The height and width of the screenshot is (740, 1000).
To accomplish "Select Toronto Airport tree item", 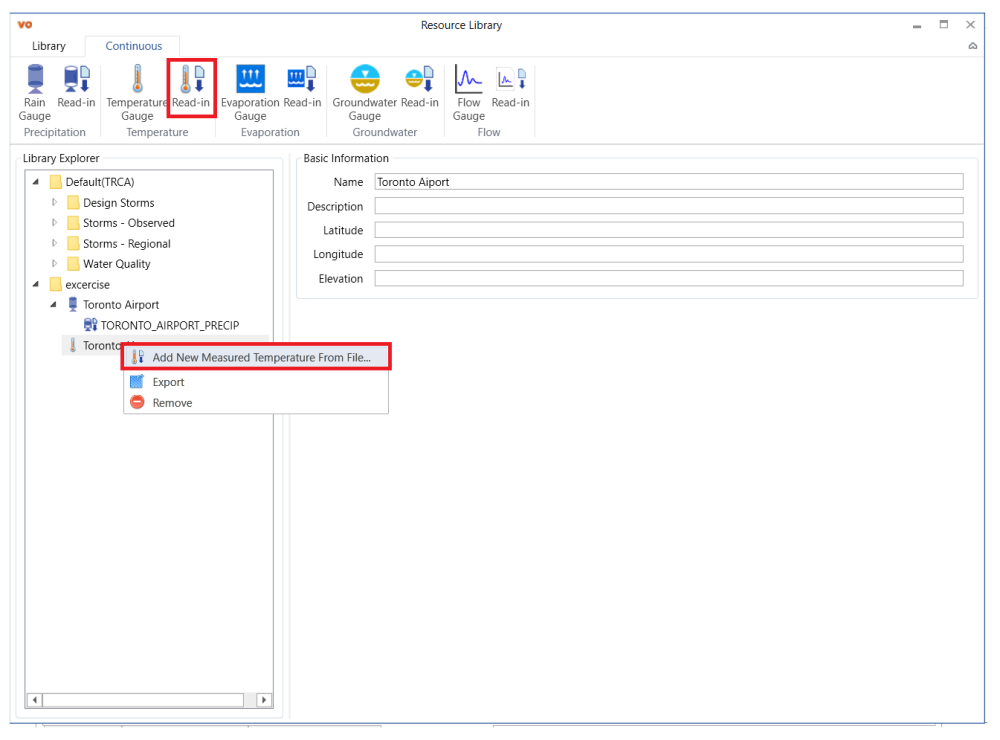I will (x=121, y=304).
